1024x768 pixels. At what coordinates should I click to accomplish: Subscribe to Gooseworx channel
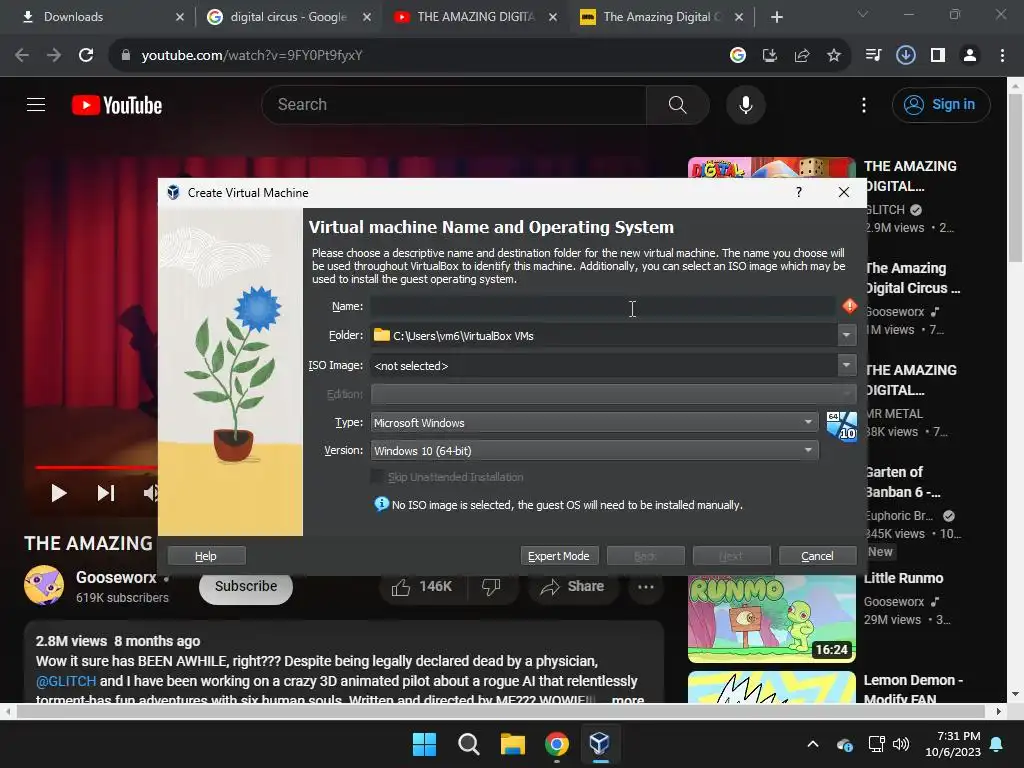pyautogui.click(x=246, y=586)
